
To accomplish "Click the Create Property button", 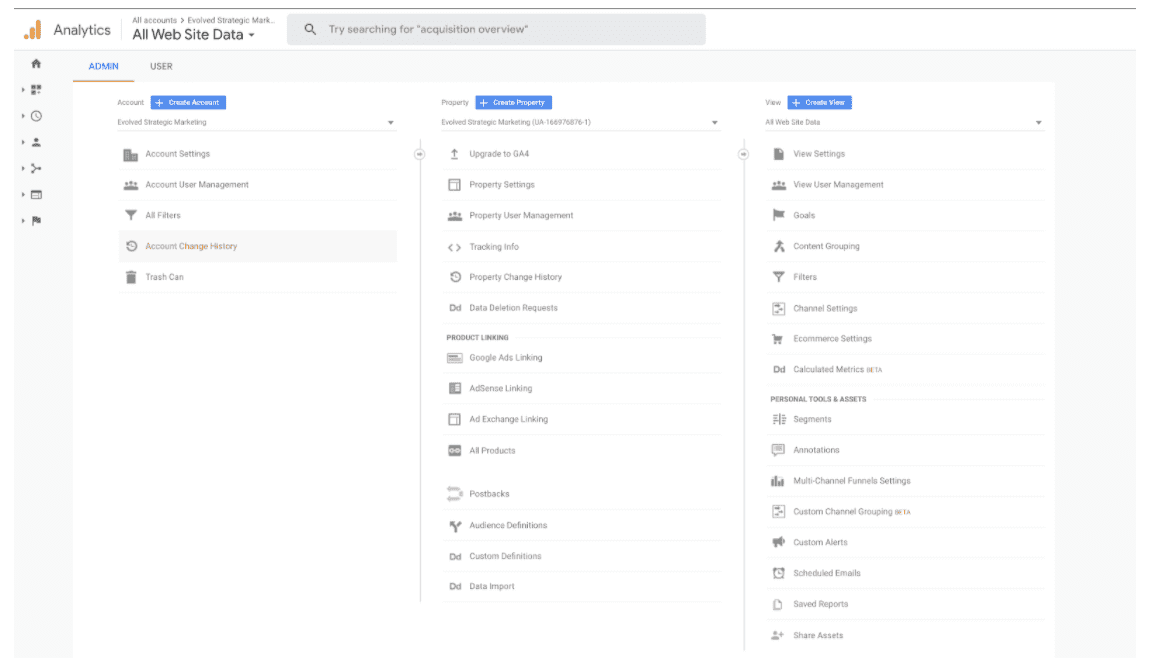I will pos(514,102).
